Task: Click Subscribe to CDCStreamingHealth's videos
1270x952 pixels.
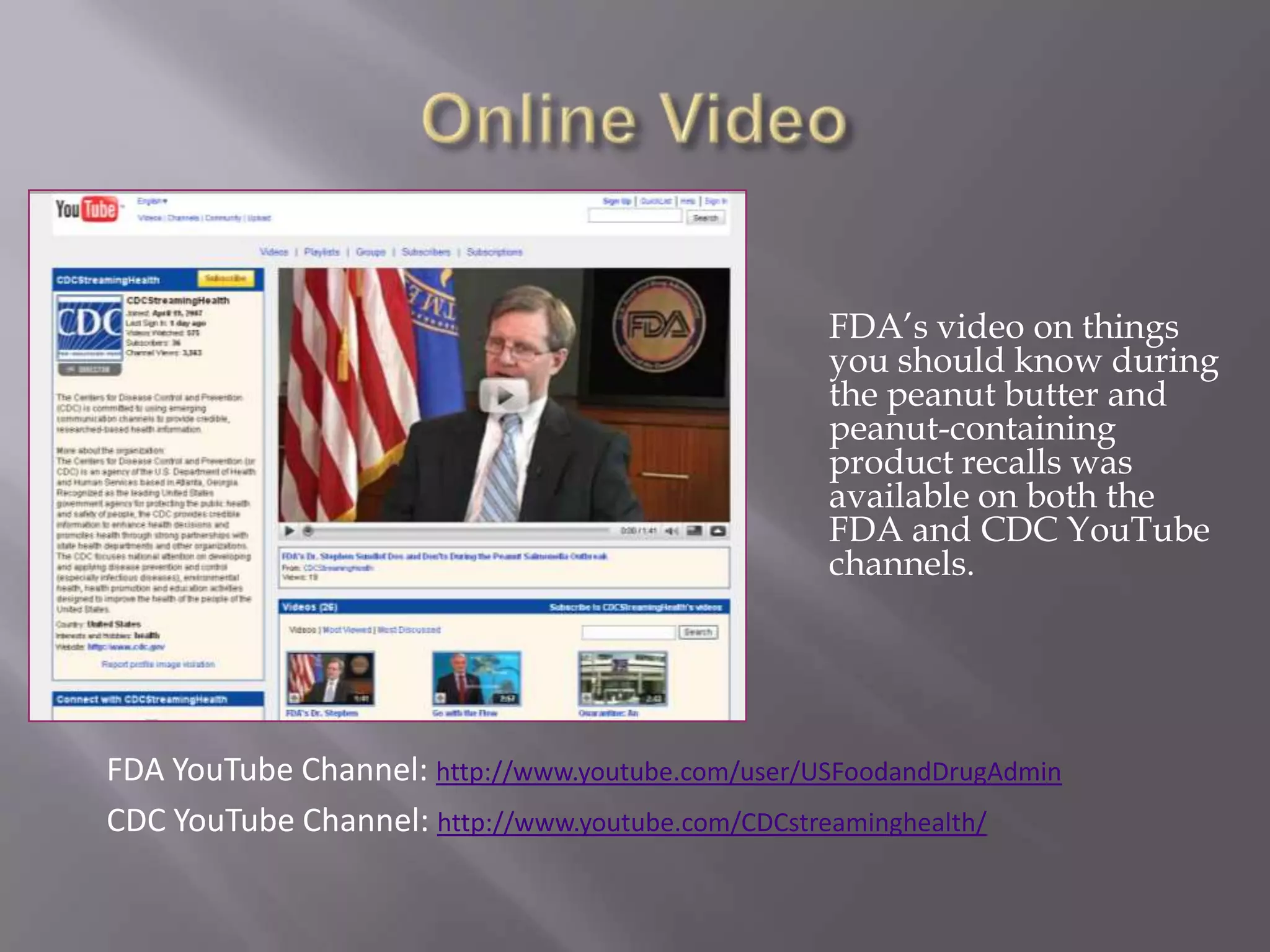Action: (636, 607)
